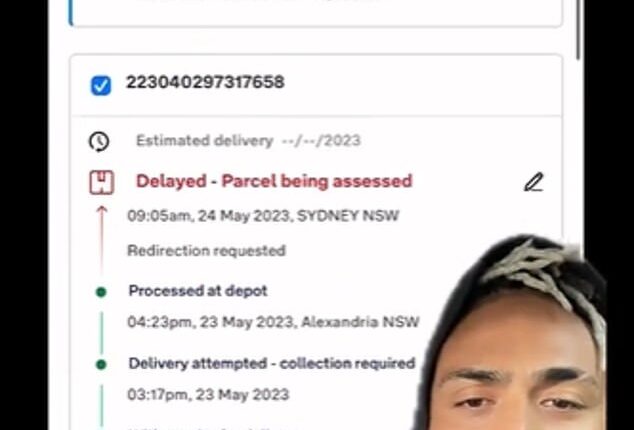Click the 03:17pm, 23 May 2023 timestamp
This screenshot has width=634, height=430.
pos(208,394)
